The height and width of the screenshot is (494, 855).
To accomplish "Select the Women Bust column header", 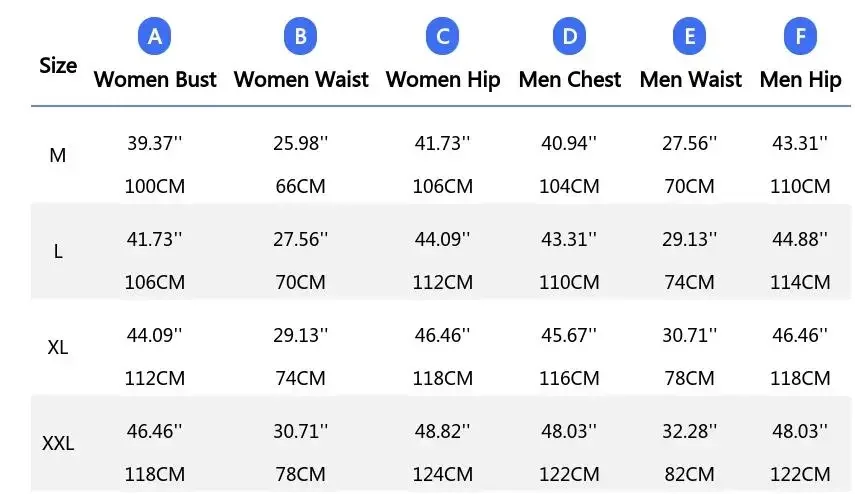I will pyautogui.click(x=155, y=80).
